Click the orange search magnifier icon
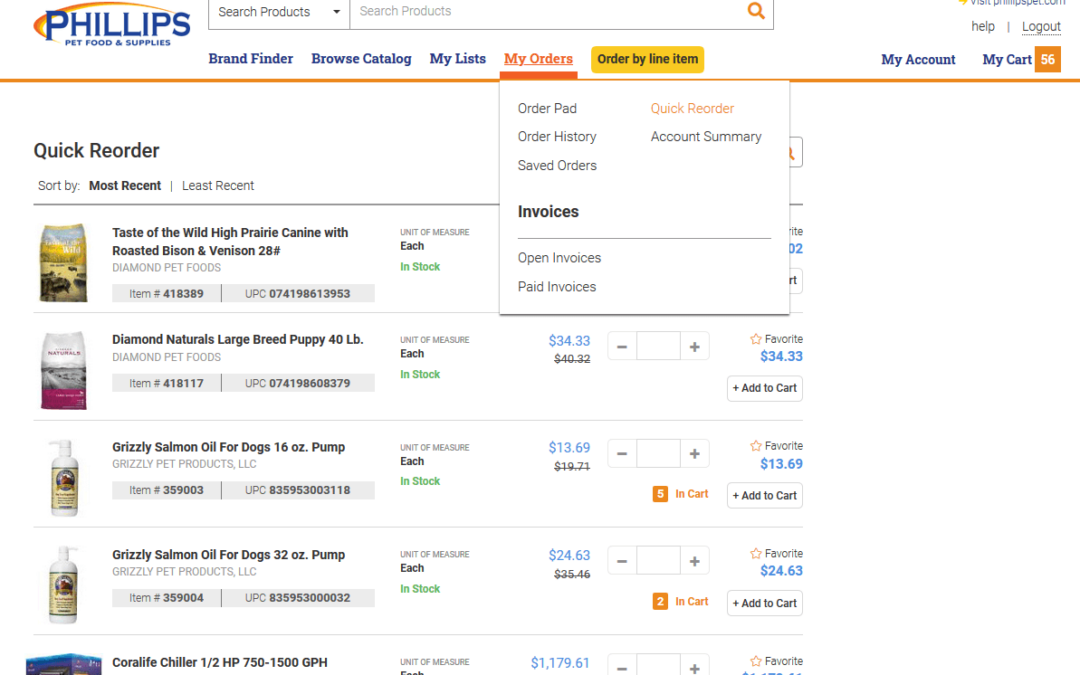Viewport: 1080px width, 675px height. (756, 11)
